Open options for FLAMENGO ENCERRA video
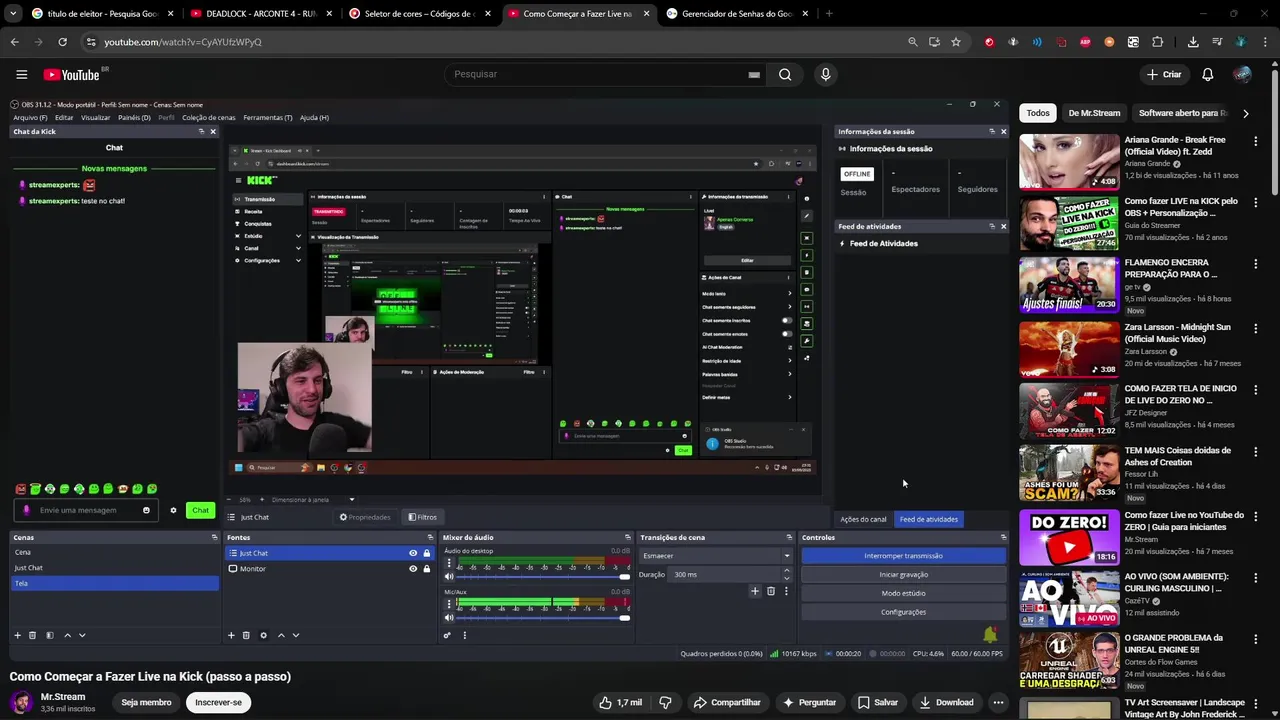The height and width of the screenshot is (720, 1280). click(1255, 264)
